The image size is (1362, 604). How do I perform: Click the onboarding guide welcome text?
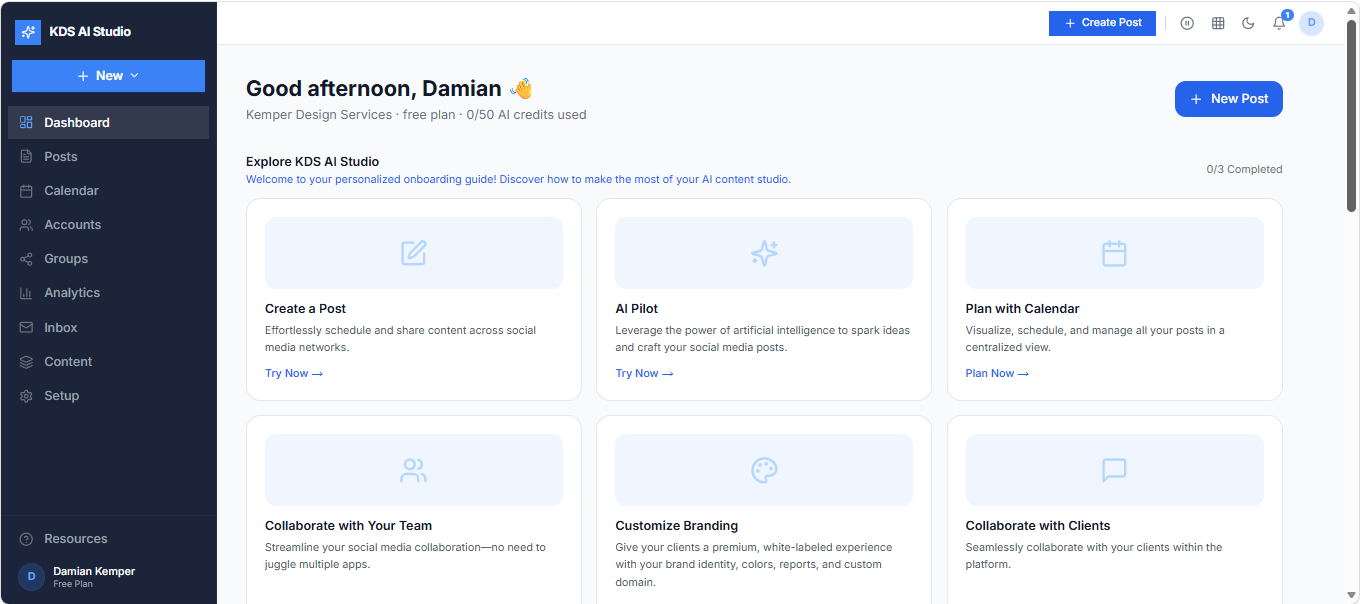point(518,180)
